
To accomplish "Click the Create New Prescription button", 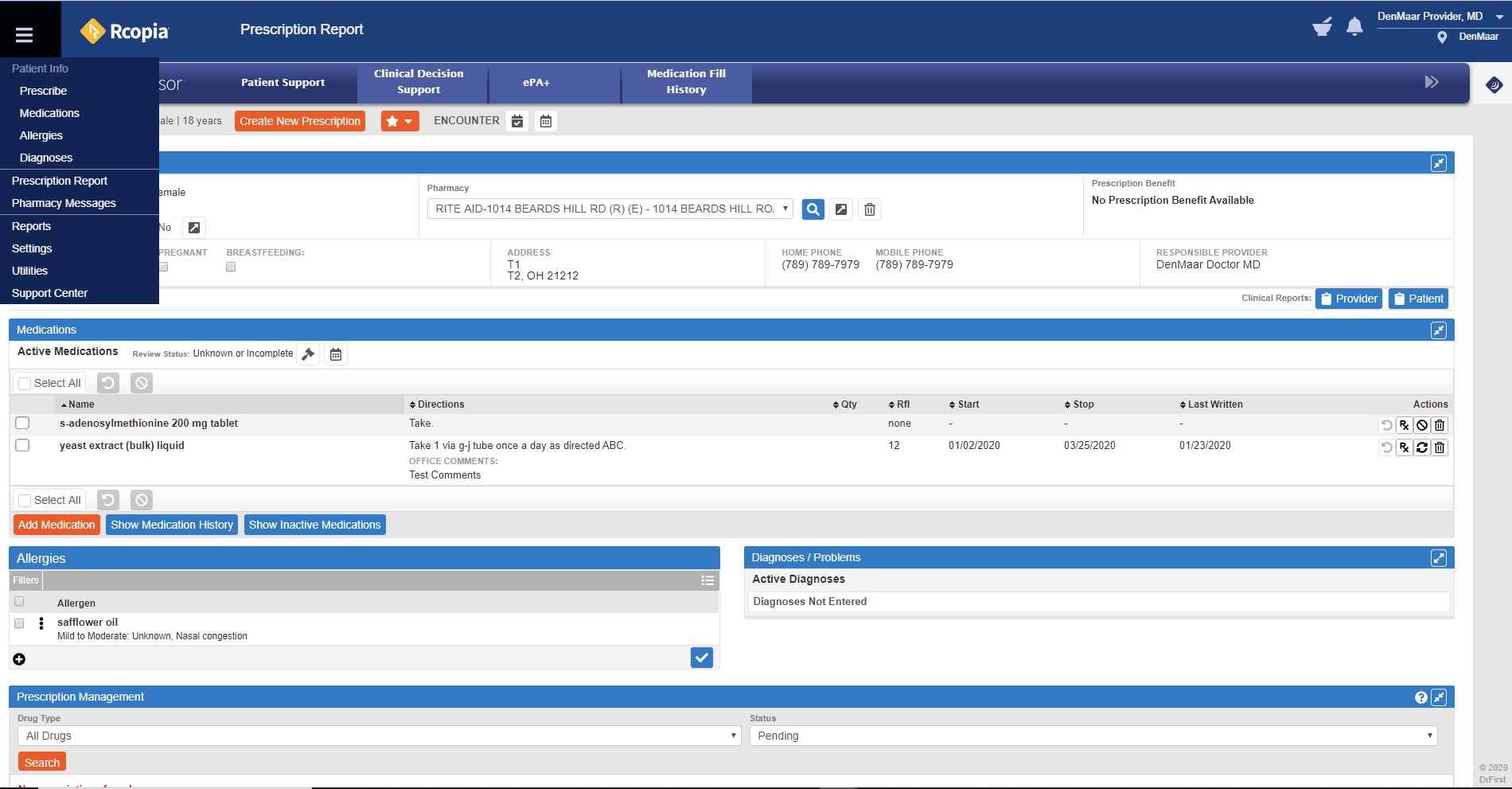I will click(300, 120).
